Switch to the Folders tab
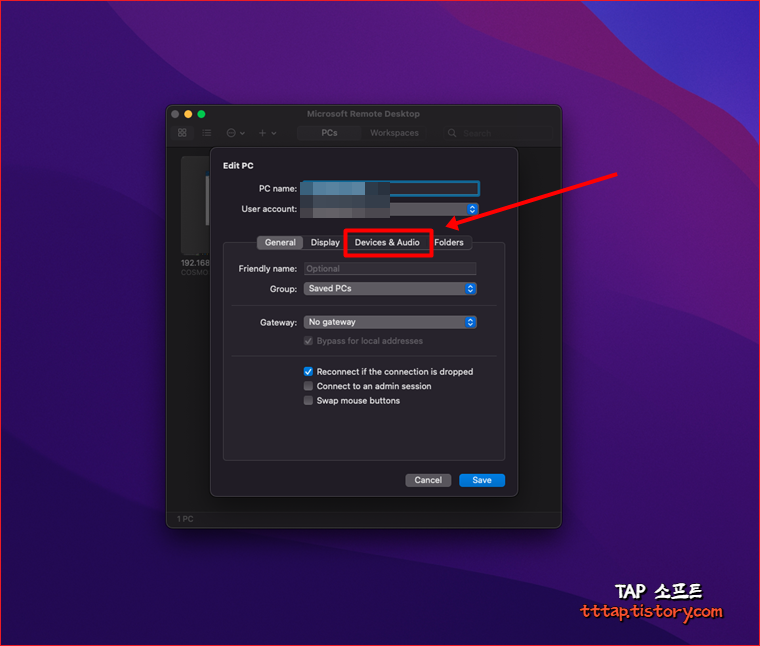 (449, 242)
